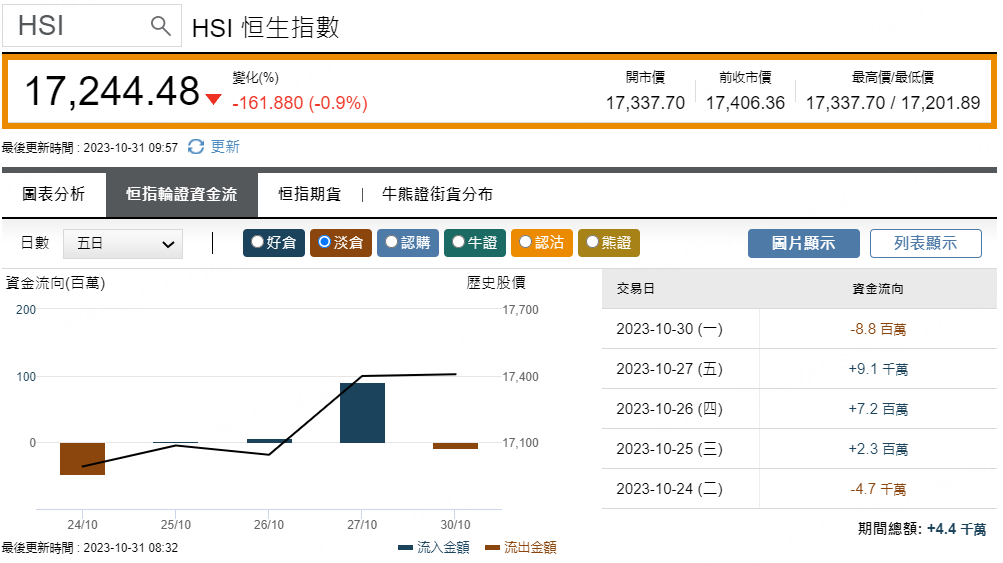The width and height of the screenshot is (1003, 563).
Task: Click the search magnifier icon
Action: (160, 26)
